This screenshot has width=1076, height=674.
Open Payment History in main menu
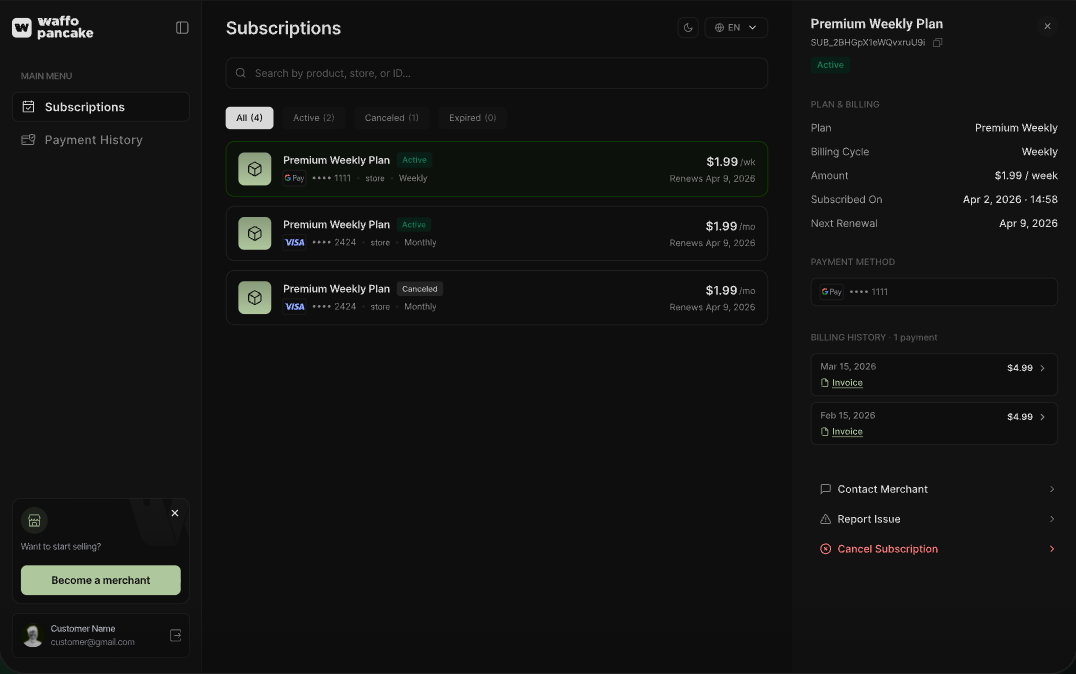pyautogui.click(x=101, y=140)
